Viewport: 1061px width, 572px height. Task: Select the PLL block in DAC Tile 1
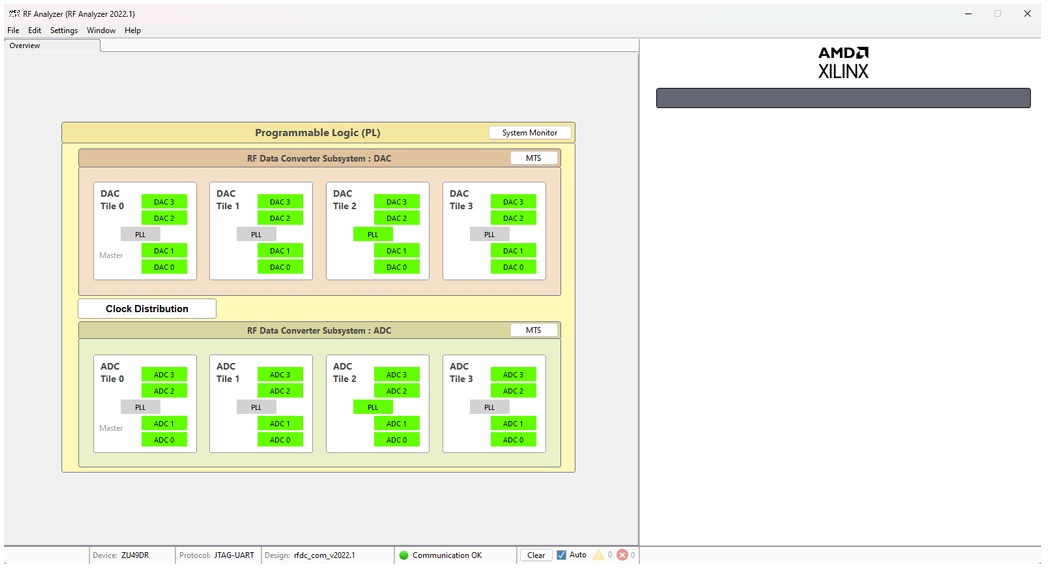[256, 234]
